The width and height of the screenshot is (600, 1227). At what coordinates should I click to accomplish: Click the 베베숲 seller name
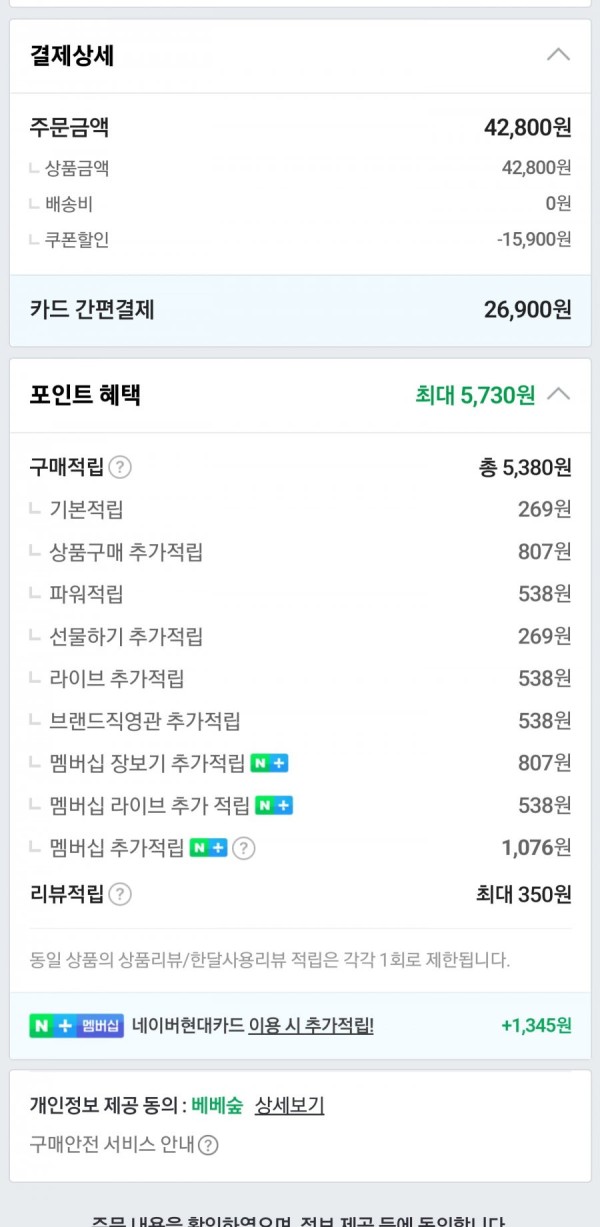pyautogui.click(x=217, y=1105)
